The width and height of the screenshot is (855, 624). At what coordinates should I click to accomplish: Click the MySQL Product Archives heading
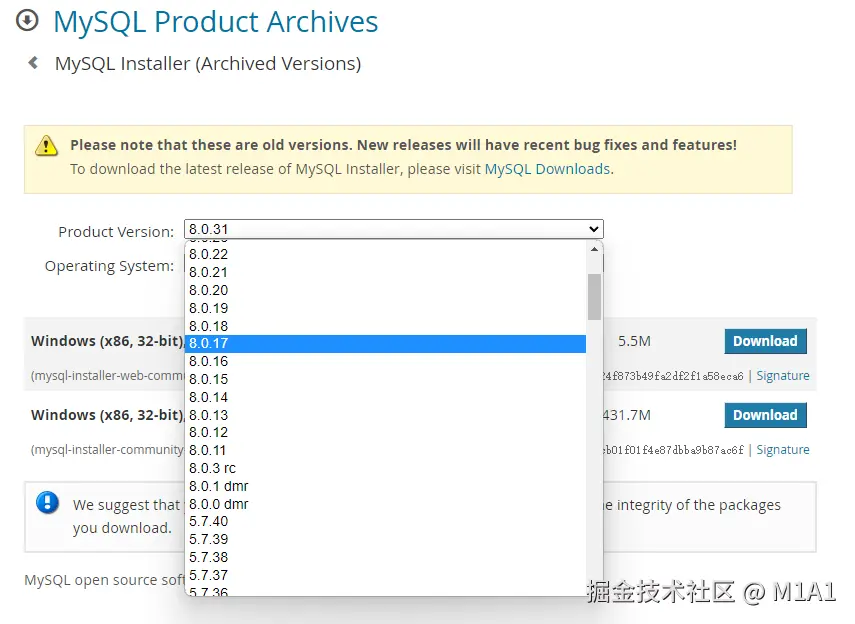[215, 22]
